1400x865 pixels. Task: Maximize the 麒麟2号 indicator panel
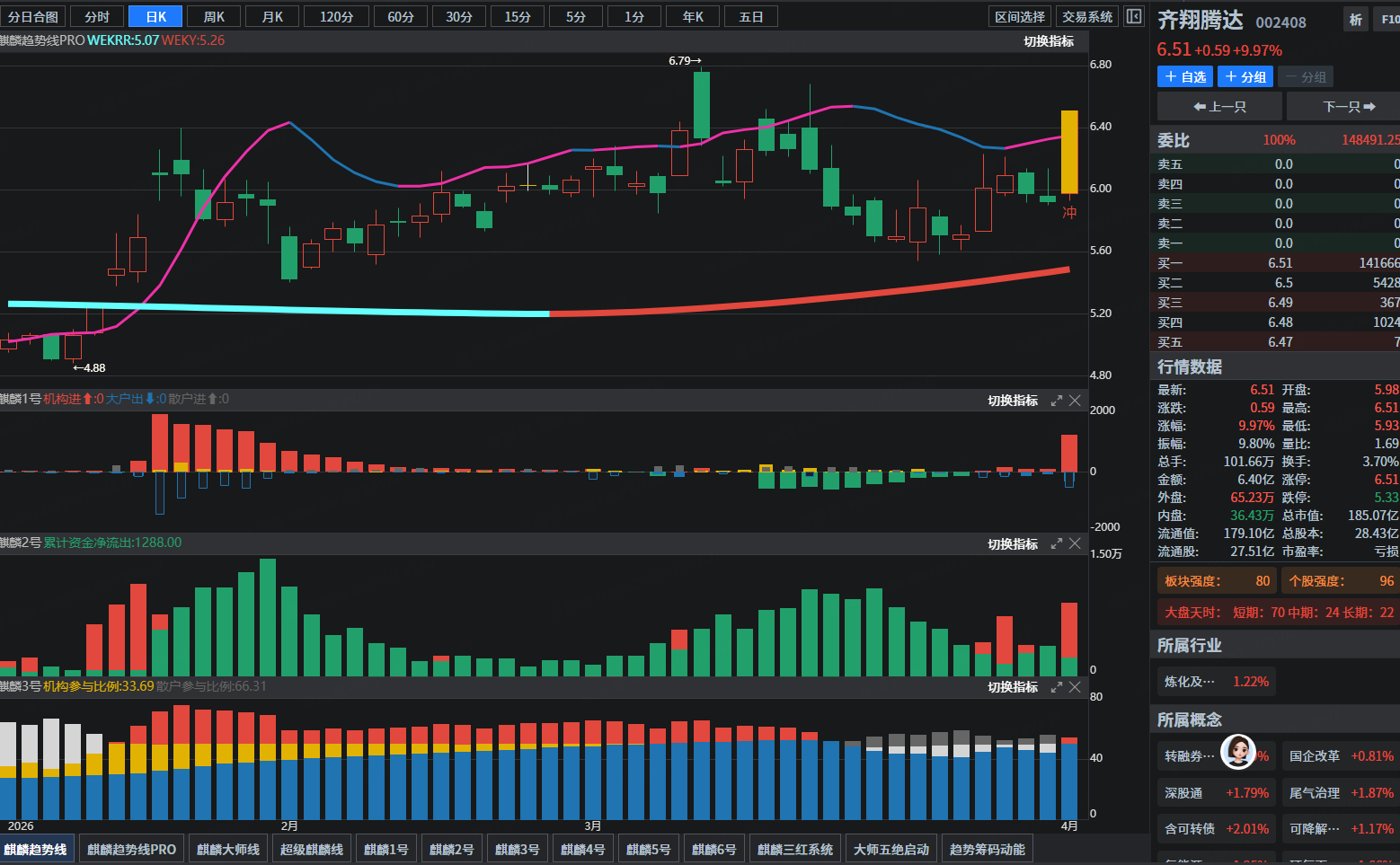(x=1057, y=543)
